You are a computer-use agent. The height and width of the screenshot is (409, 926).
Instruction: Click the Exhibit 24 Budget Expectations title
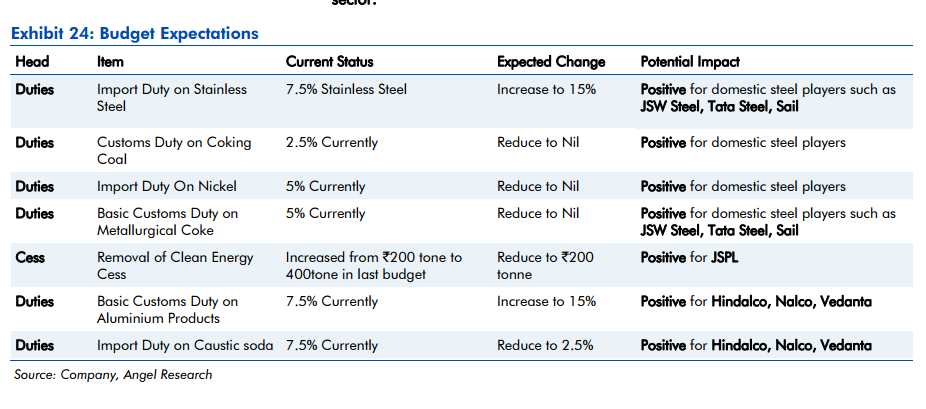pyautogui.click(x=134, y=34)
